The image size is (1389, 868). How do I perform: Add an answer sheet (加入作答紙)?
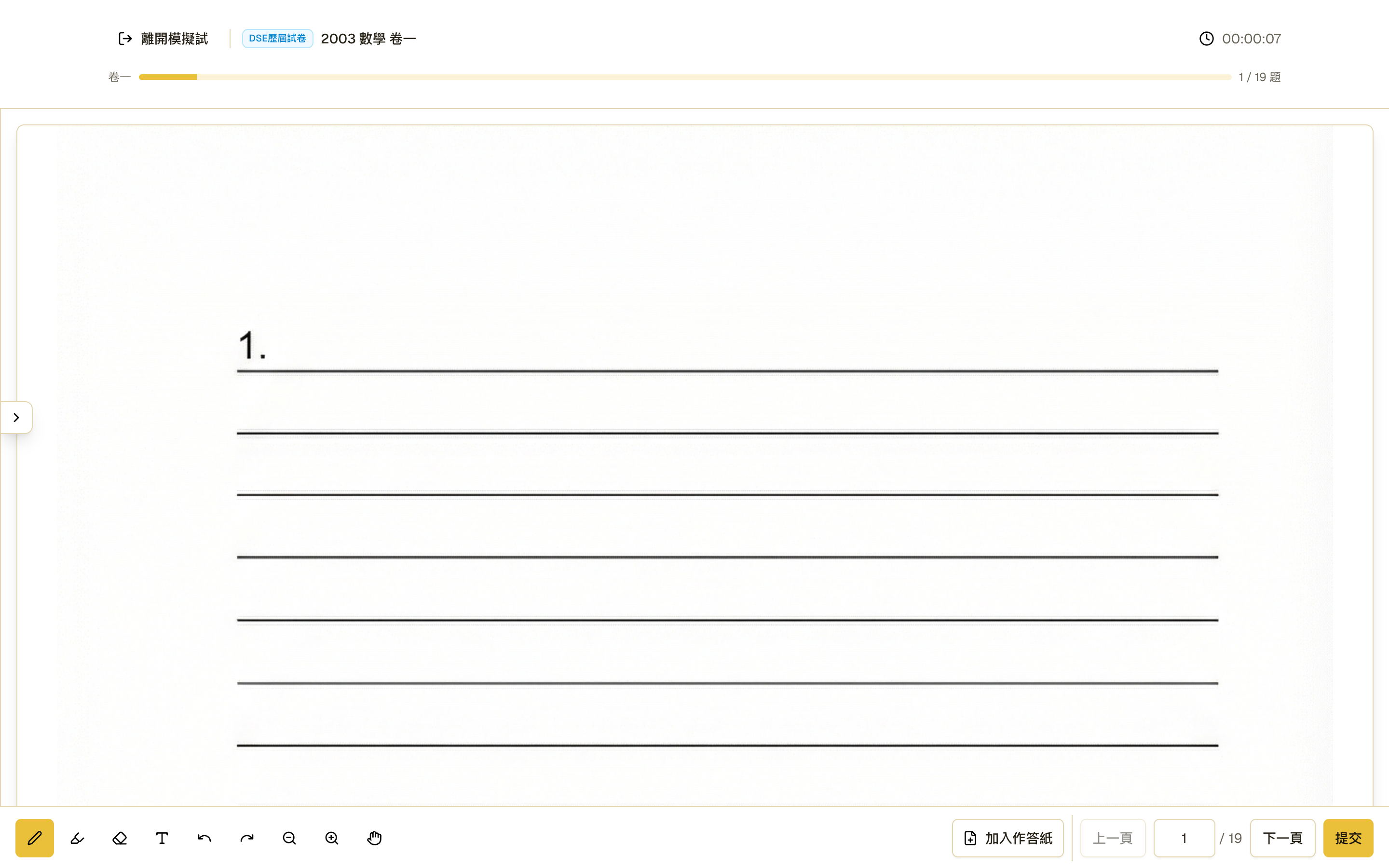tap(1008, 838)
